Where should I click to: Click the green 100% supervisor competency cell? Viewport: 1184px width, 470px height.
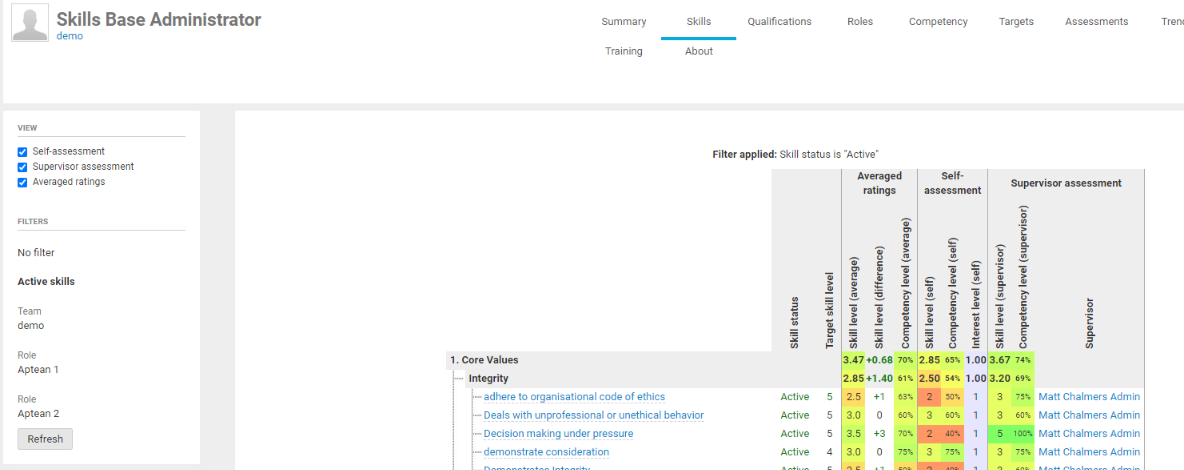pyautogui.click(x=1022, y=434)
